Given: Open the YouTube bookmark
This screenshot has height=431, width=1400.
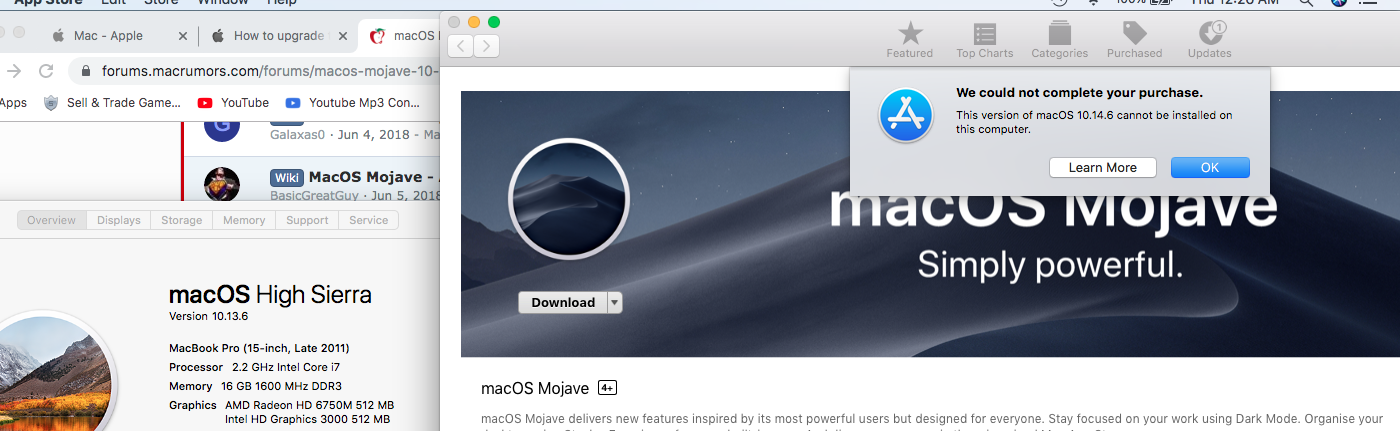Looking at the screenshot, I should [x=233, y=102].
